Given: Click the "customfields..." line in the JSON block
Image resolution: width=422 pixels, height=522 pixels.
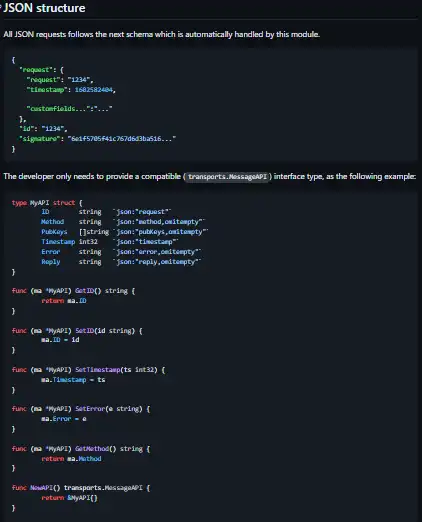Looking at the screenshot, I should [69, 108].
